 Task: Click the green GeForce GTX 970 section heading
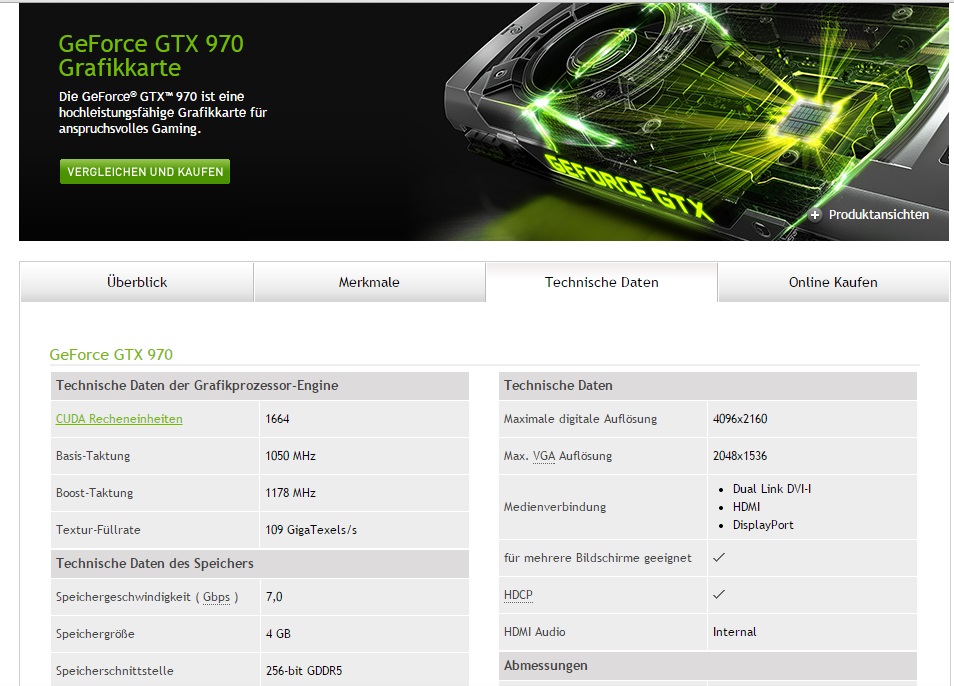click(x=111, y=355)
